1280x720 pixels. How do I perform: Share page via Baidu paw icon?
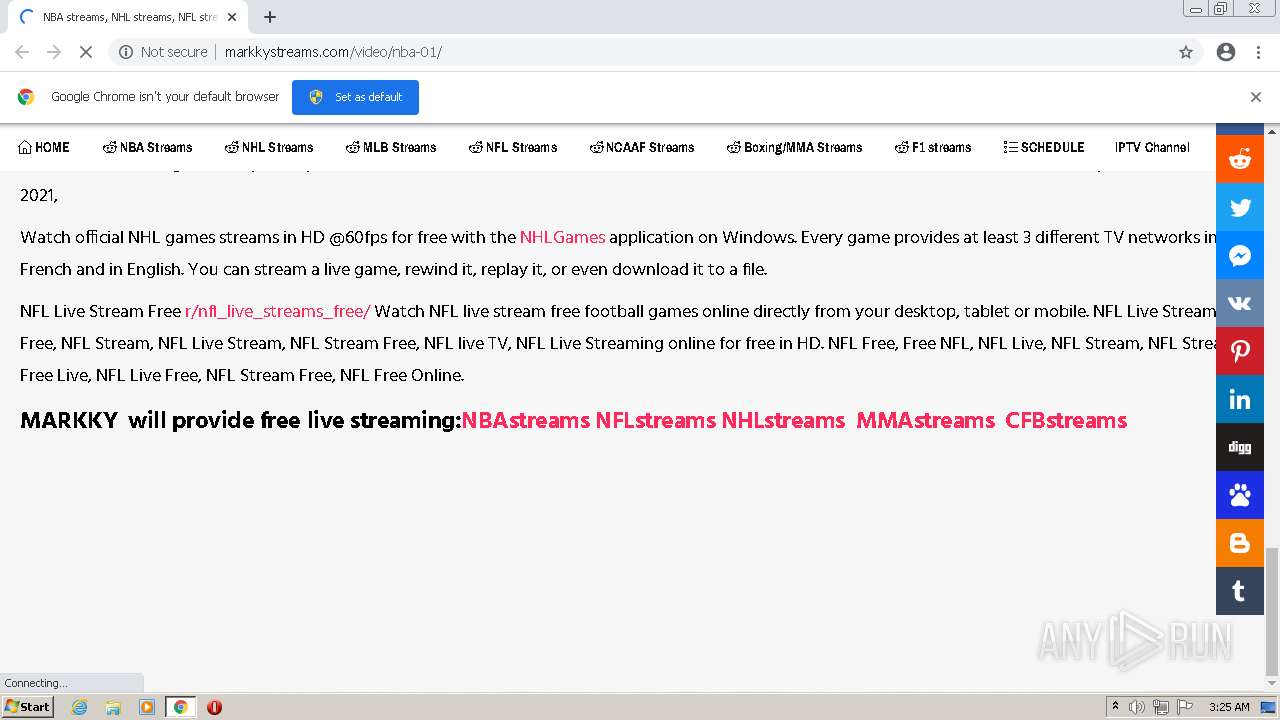(x=1240, y=495)
